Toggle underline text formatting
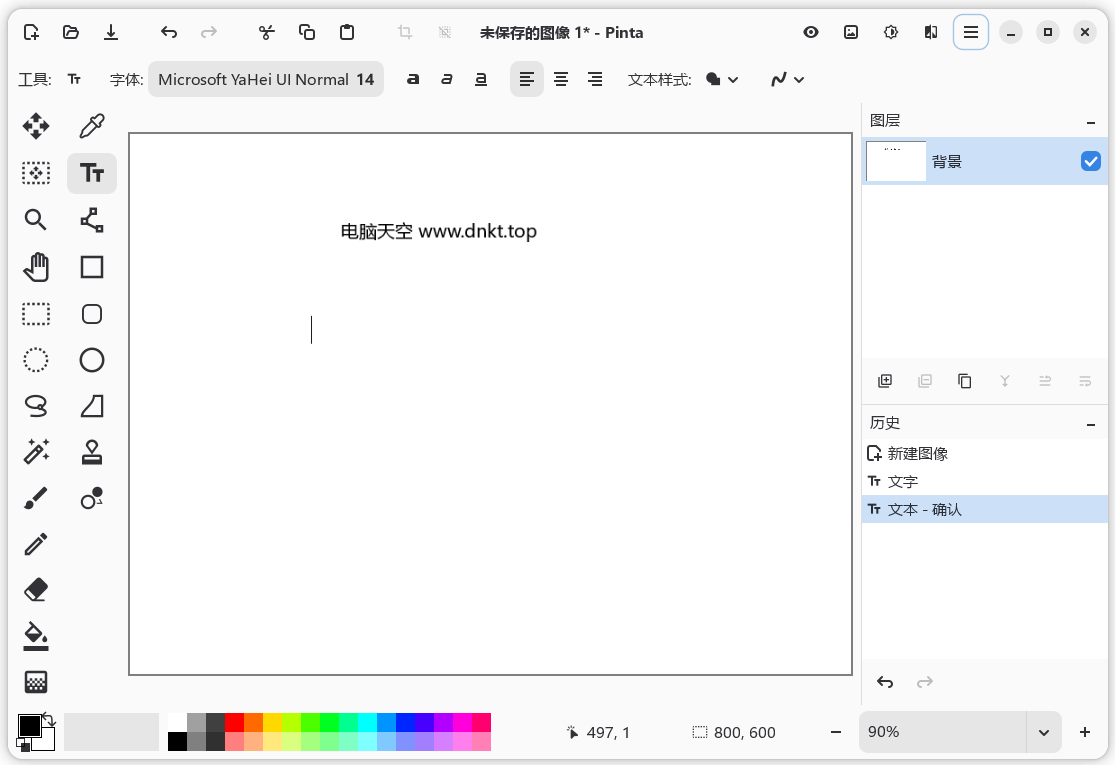Image resolution: width=1115 pixels, height=765 pixels. [x=481, y=79]
